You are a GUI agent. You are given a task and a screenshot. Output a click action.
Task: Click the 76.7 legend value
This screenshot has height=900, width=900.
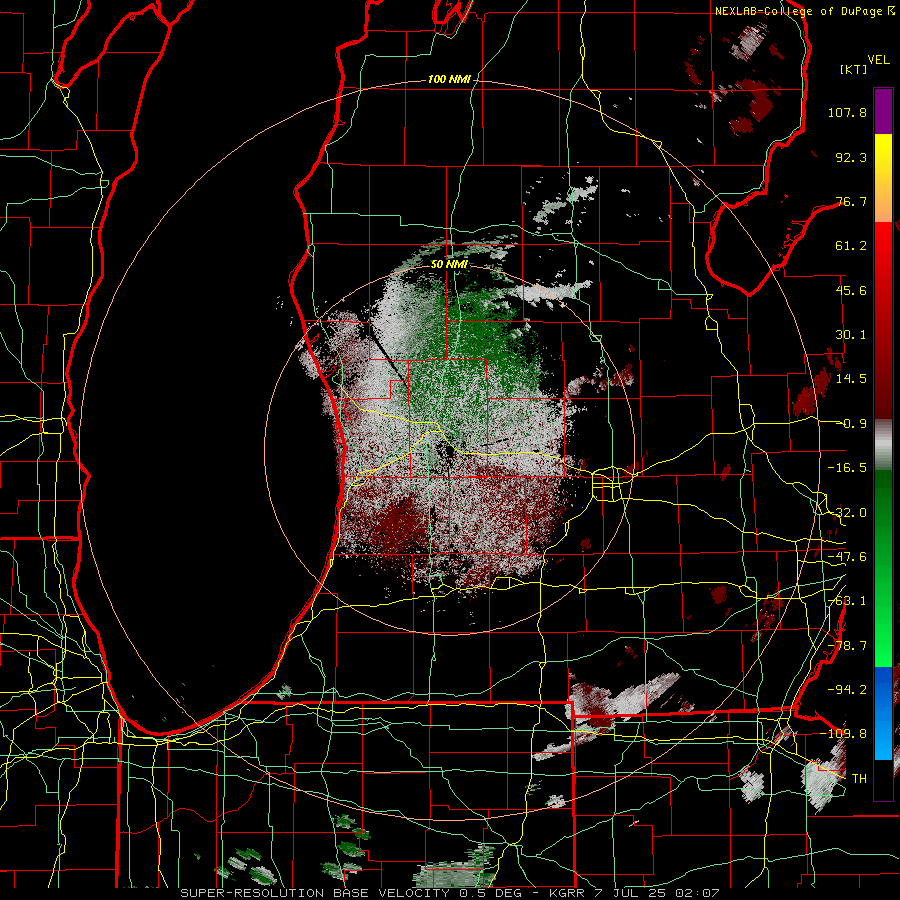tap(851, 201)
